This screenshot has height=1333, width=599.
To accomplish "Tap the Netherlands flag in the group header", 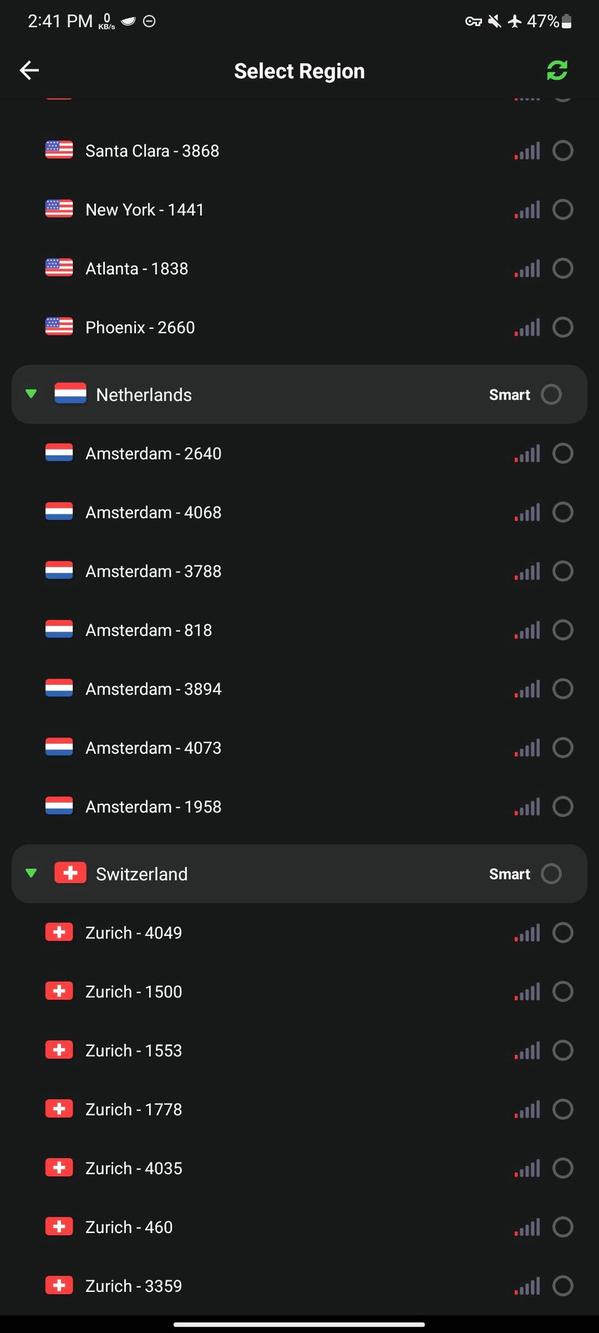I will [70, 394].
